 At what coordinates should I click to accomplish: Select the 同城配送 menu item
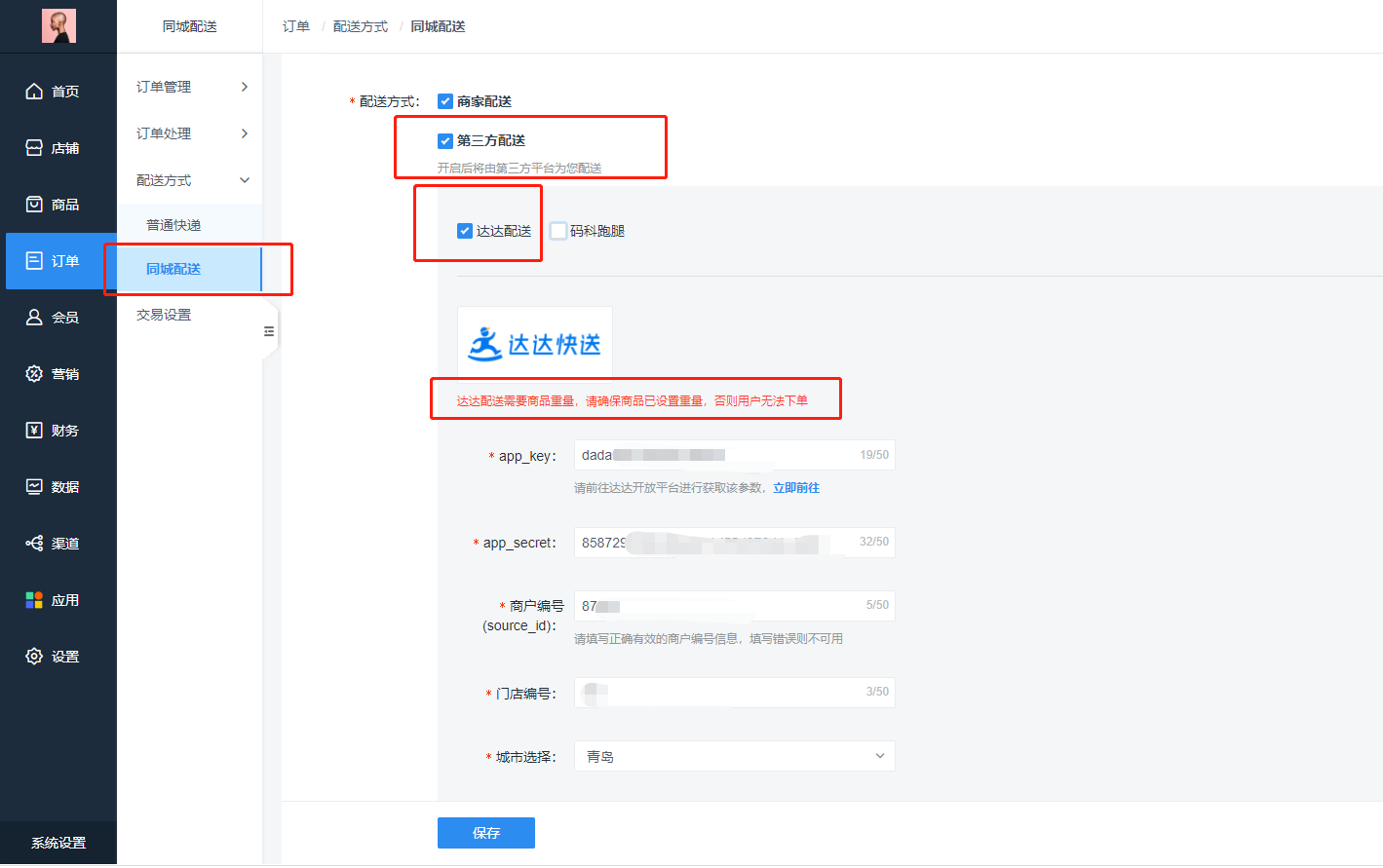click(x=190, y=269)
